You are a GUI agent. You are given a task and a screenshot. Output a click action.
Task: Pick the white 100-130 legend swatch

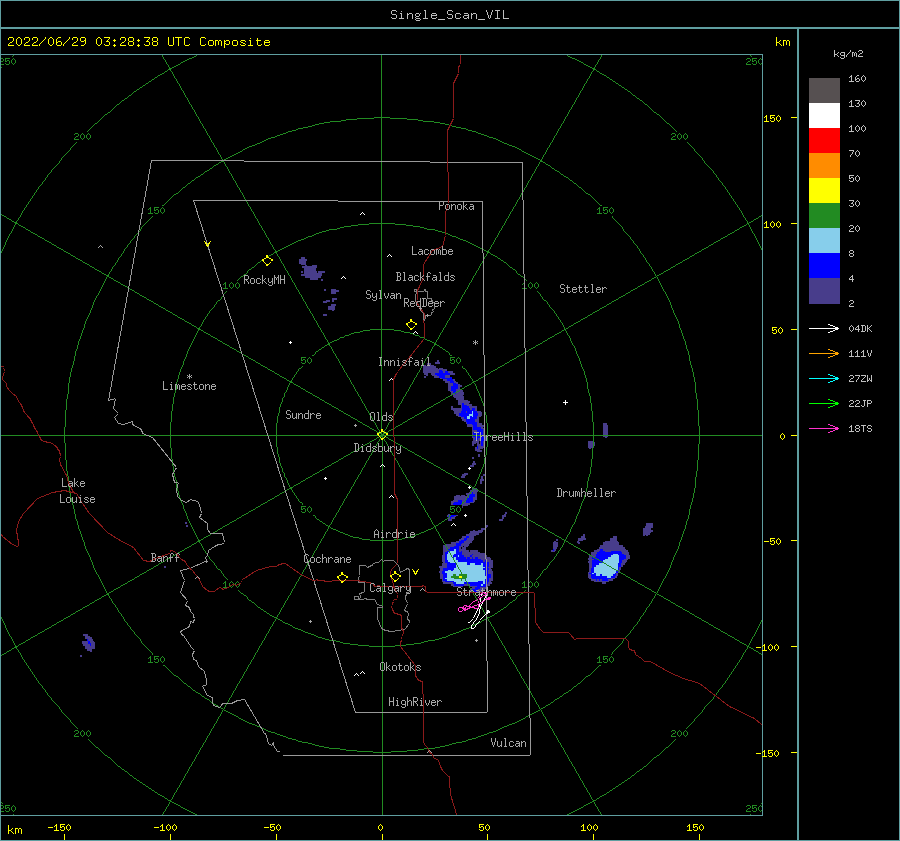click(824, 115)
